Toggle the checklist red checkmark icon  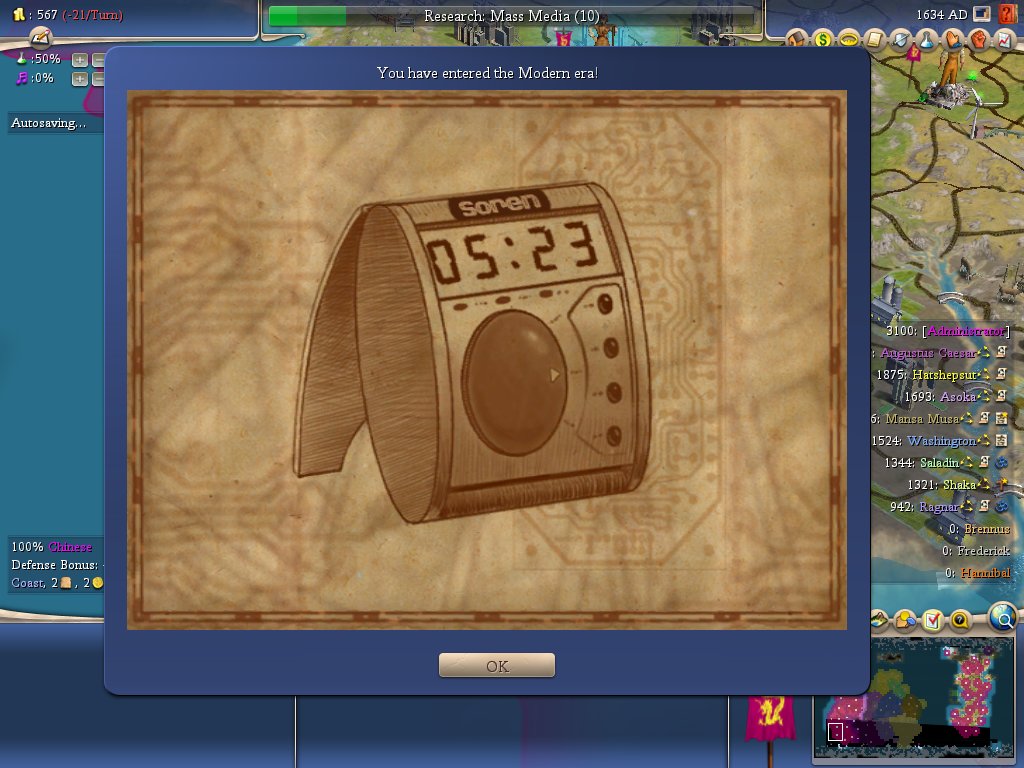(x=933, y=619)
